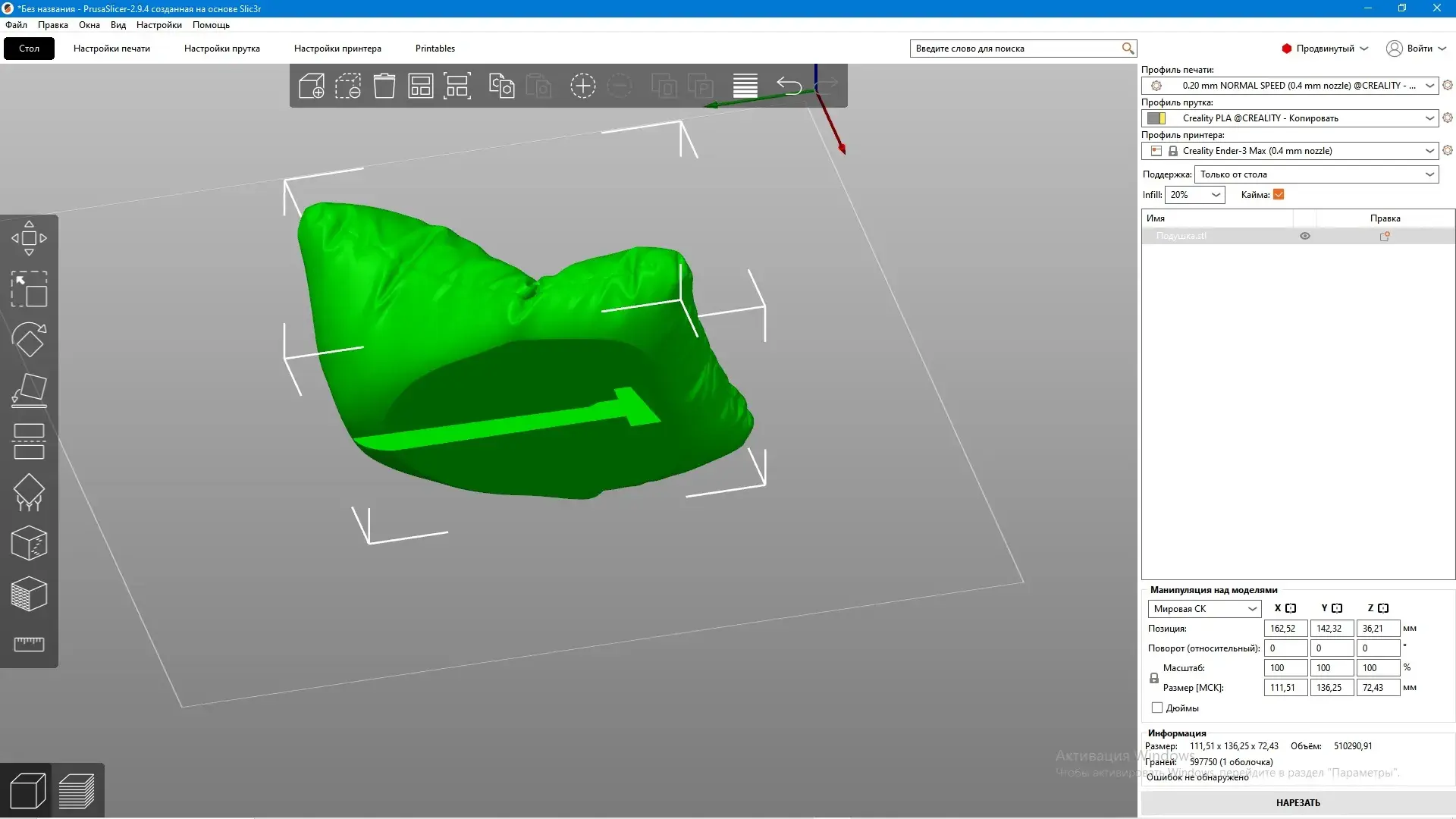Click the filament color swatch

tap(1156, 118)
